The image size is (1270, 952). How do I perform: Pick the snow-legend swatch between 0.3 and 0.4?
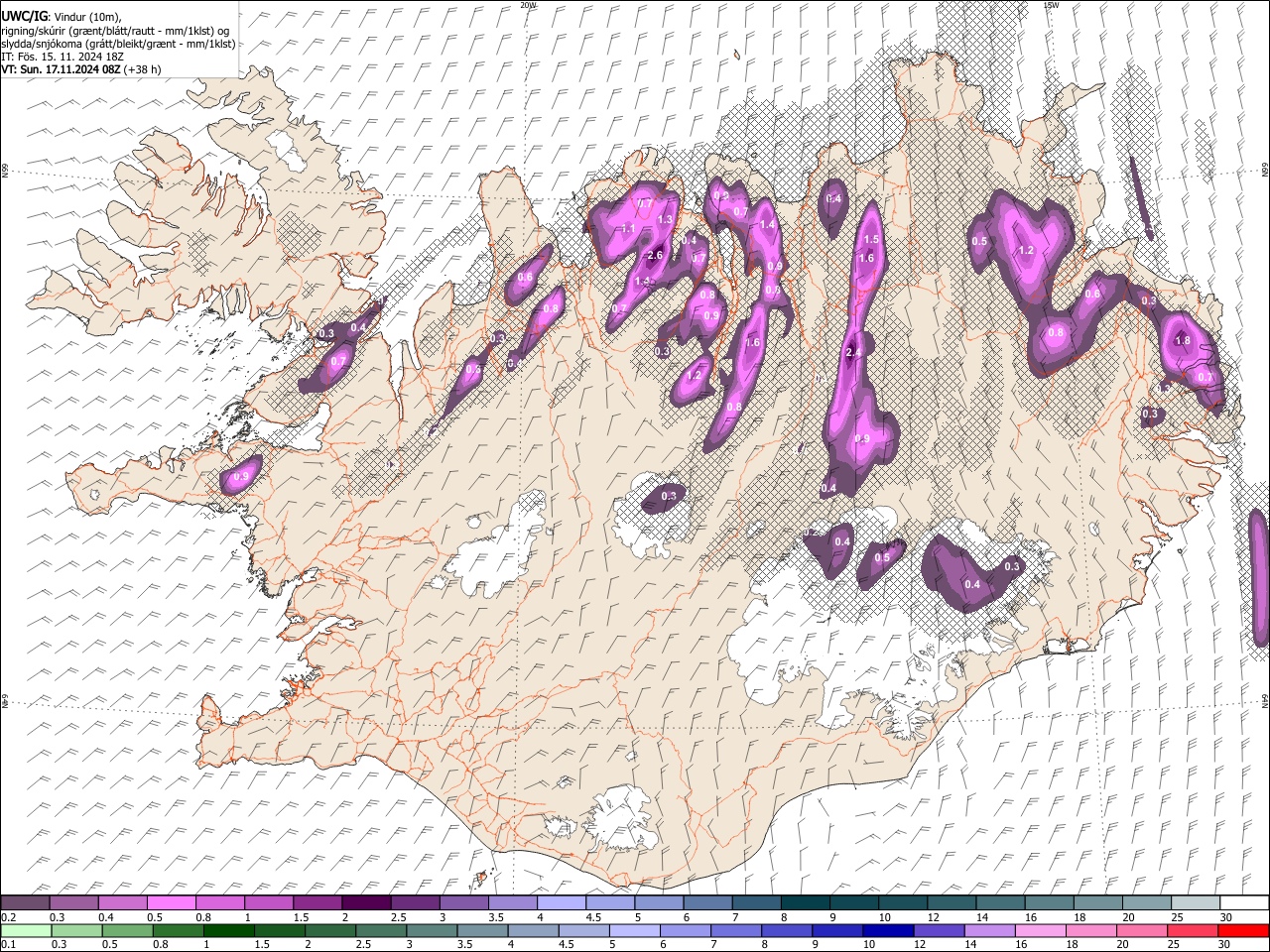[74, 902]
